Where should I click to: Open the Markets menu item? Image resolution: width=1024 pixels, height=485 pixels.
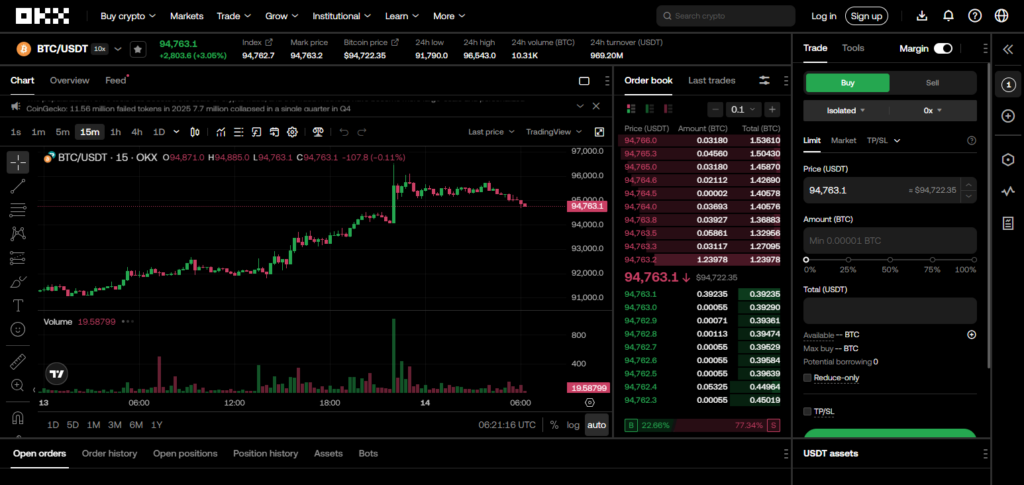pos(187,16)
